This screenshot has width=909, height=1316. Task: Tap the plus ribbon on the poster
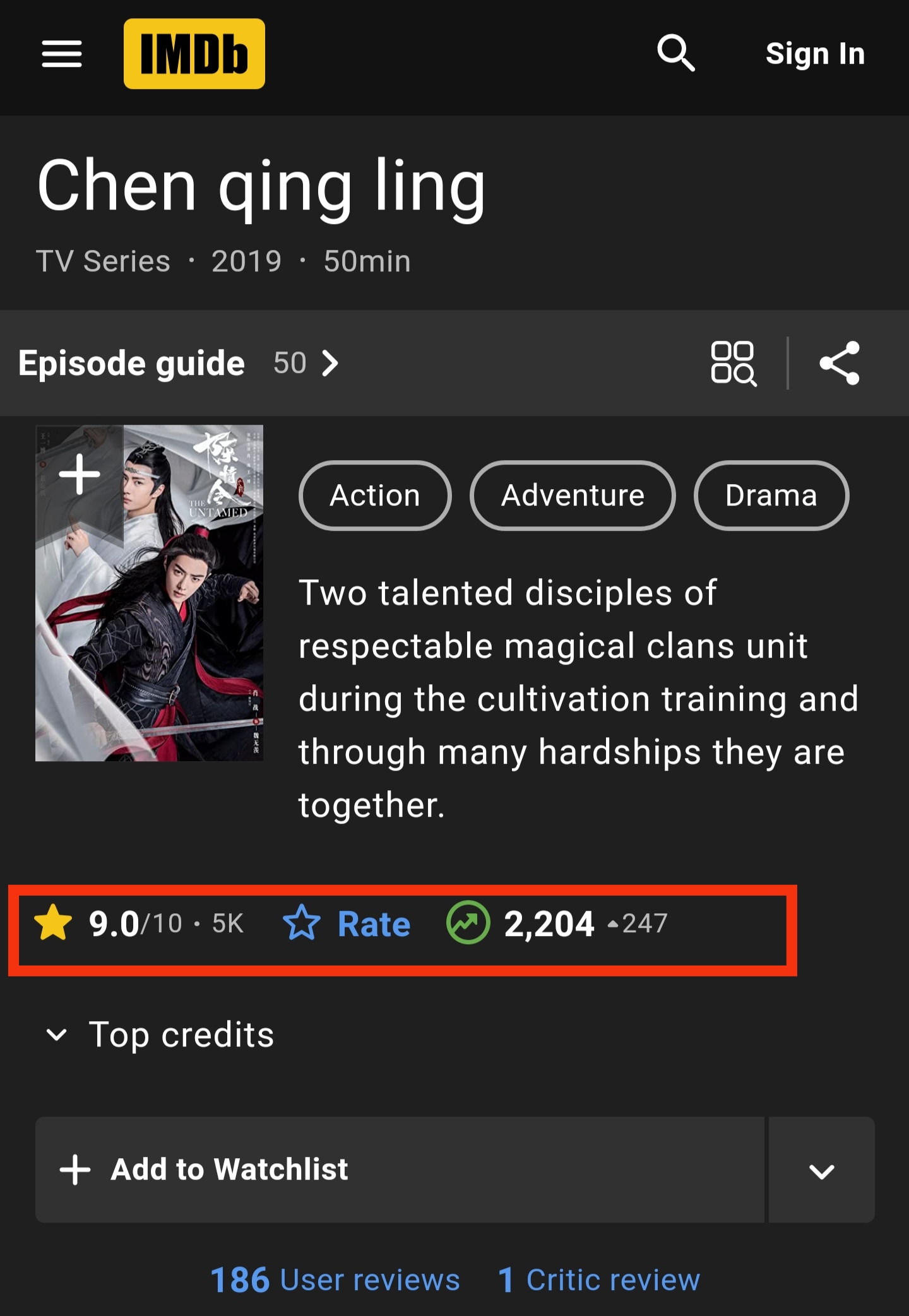click(x=80, y=474)
